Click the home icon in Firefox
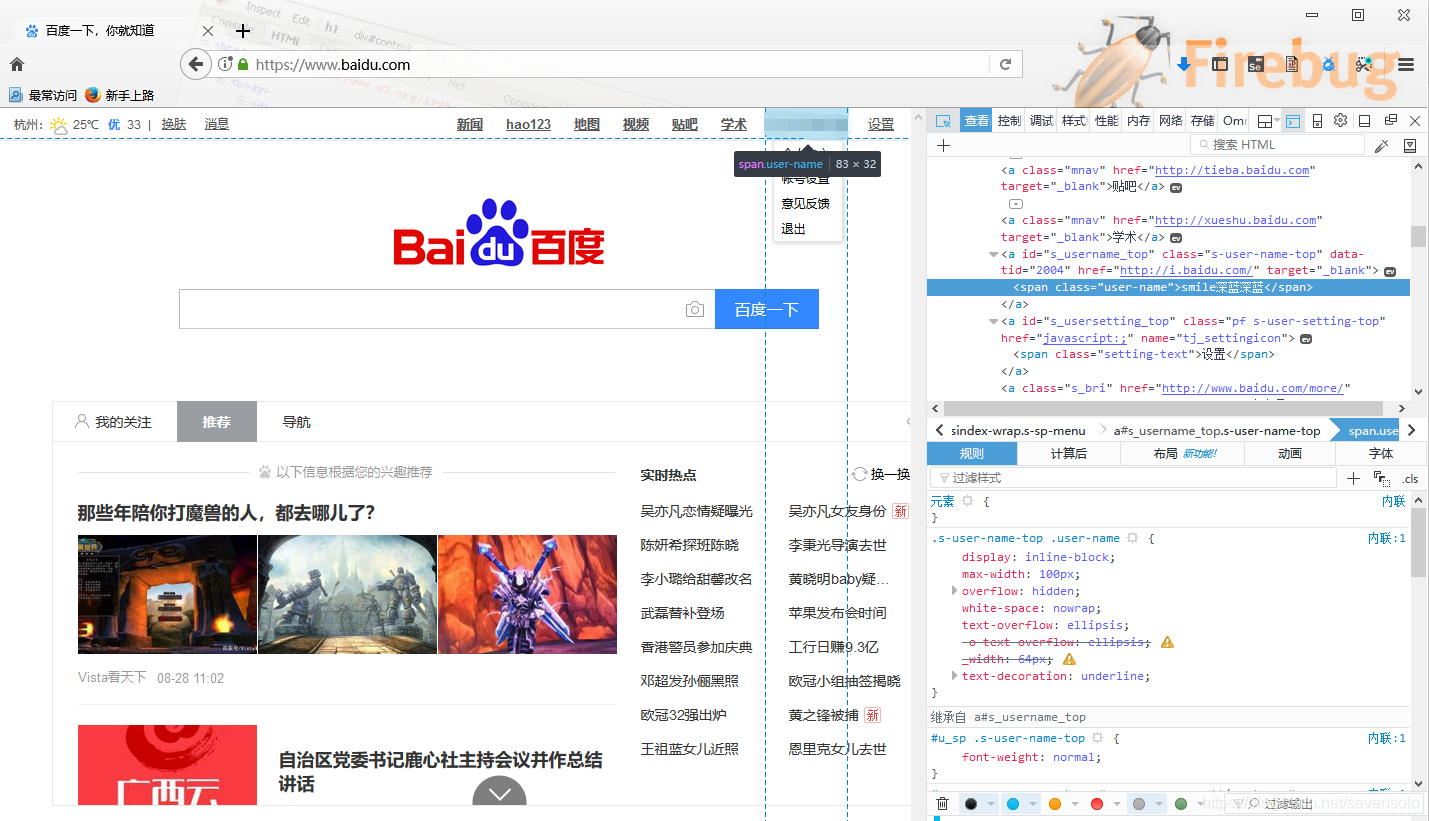Screen dimensions: 1429x821 tap(17, 64)
